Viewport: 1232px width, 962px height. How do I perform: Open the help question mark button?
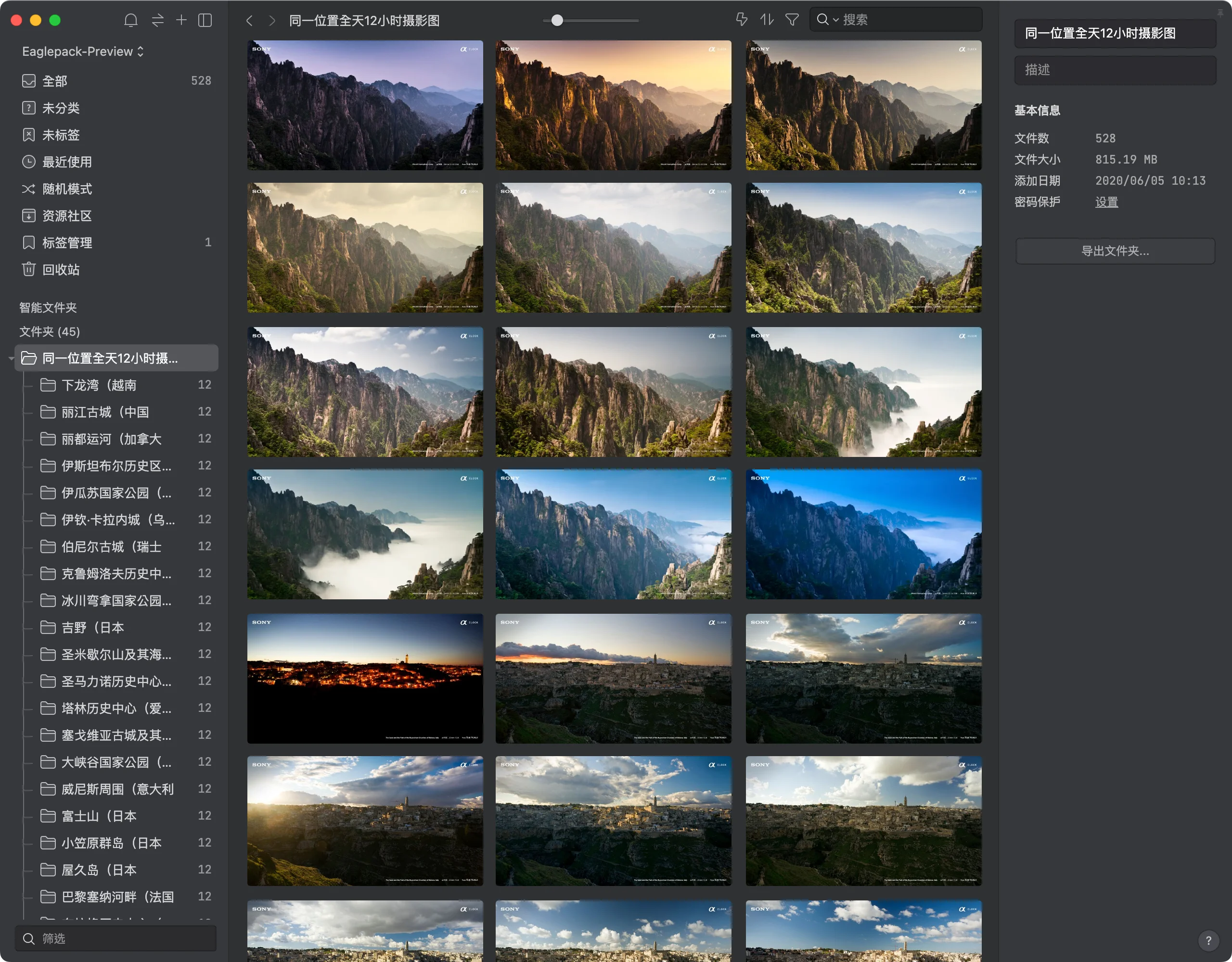pos(1208,940)
